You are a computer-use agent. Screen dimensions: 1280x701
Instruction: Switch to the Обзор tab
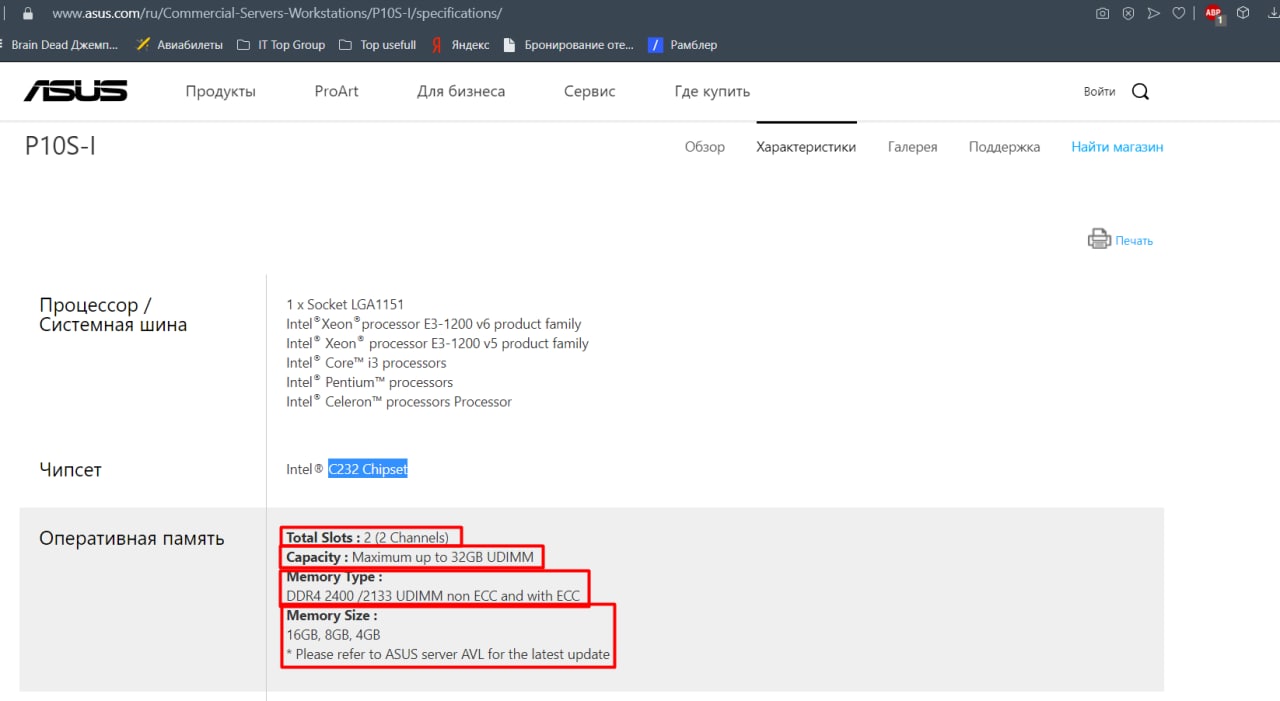point(705,147)
